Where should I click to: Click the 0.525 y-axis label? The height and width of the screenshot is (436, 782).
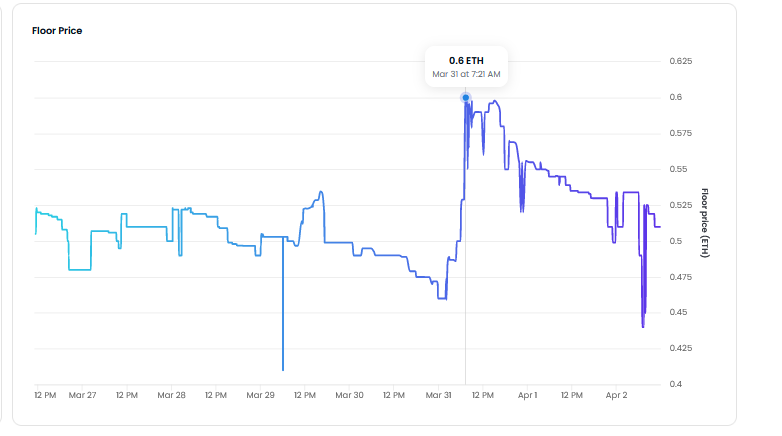click(681, 205)
